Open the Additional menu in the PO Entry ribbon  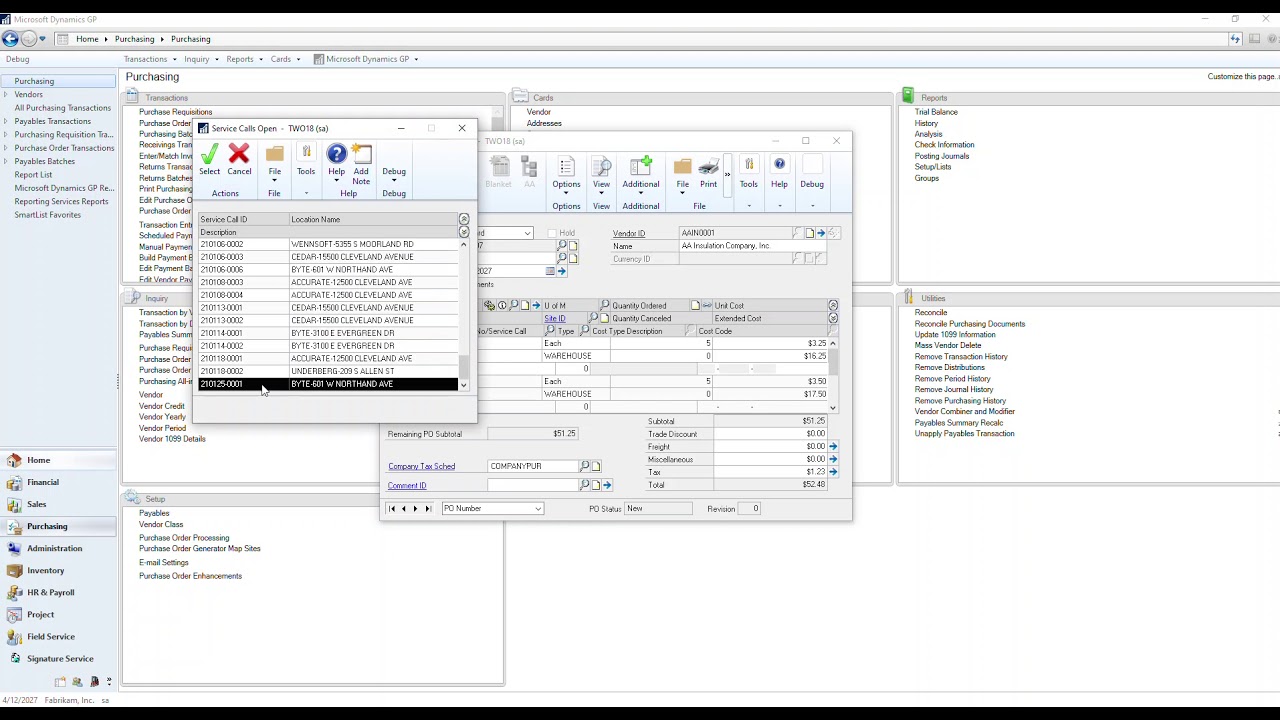(x=641, y=173)
